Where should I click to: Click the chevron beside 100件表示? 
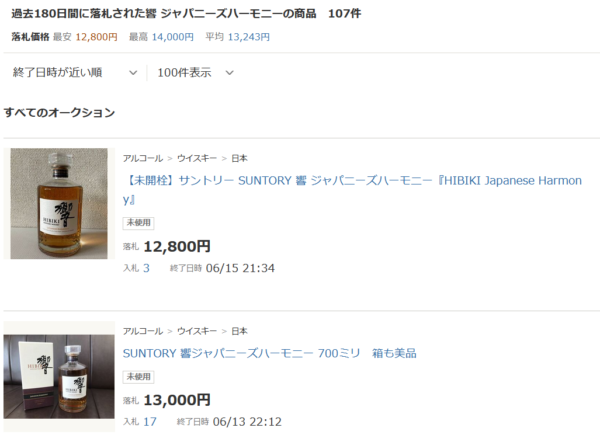[230, 73]
